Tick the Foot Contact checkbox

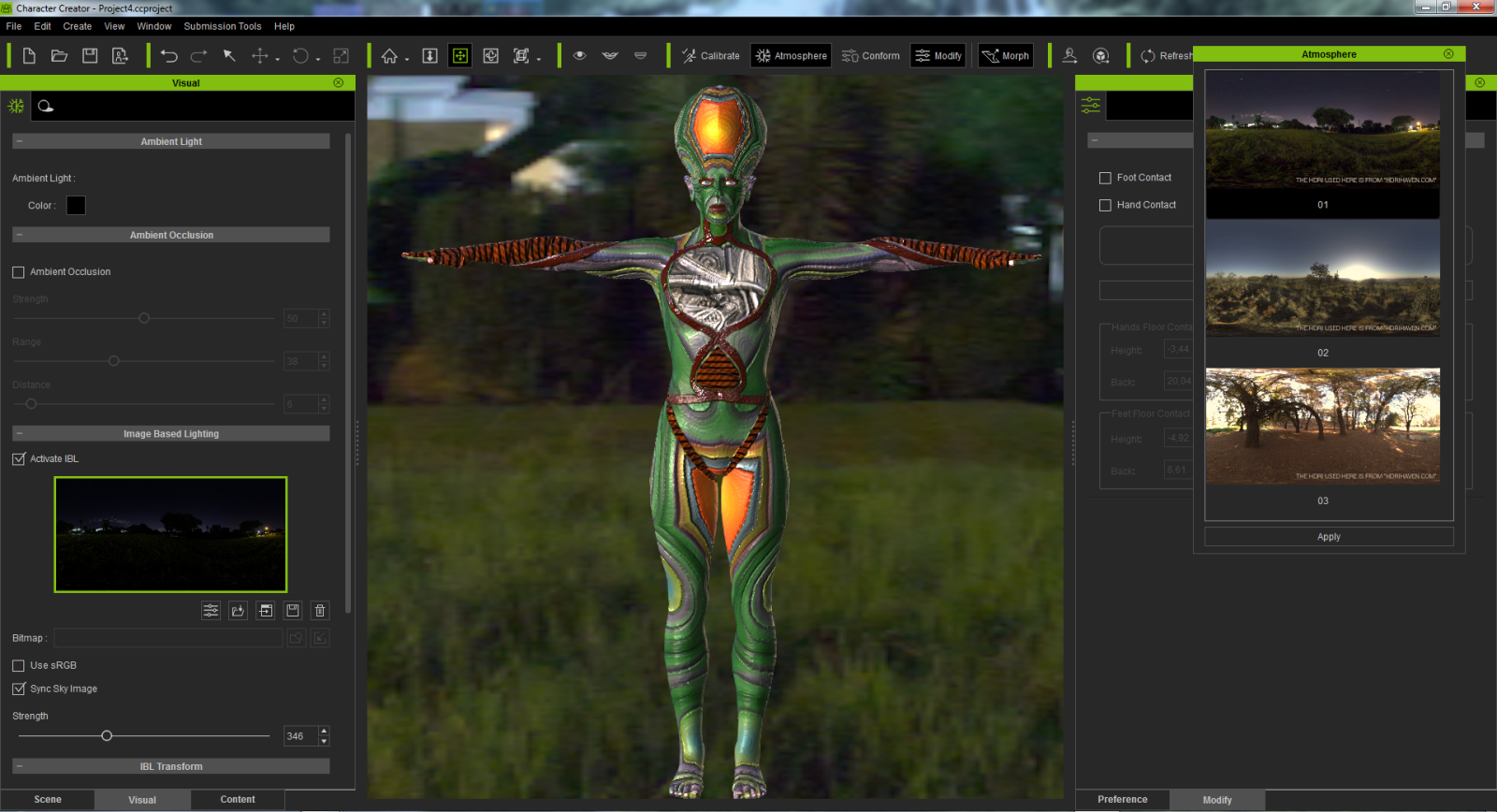coord(1105,178)
